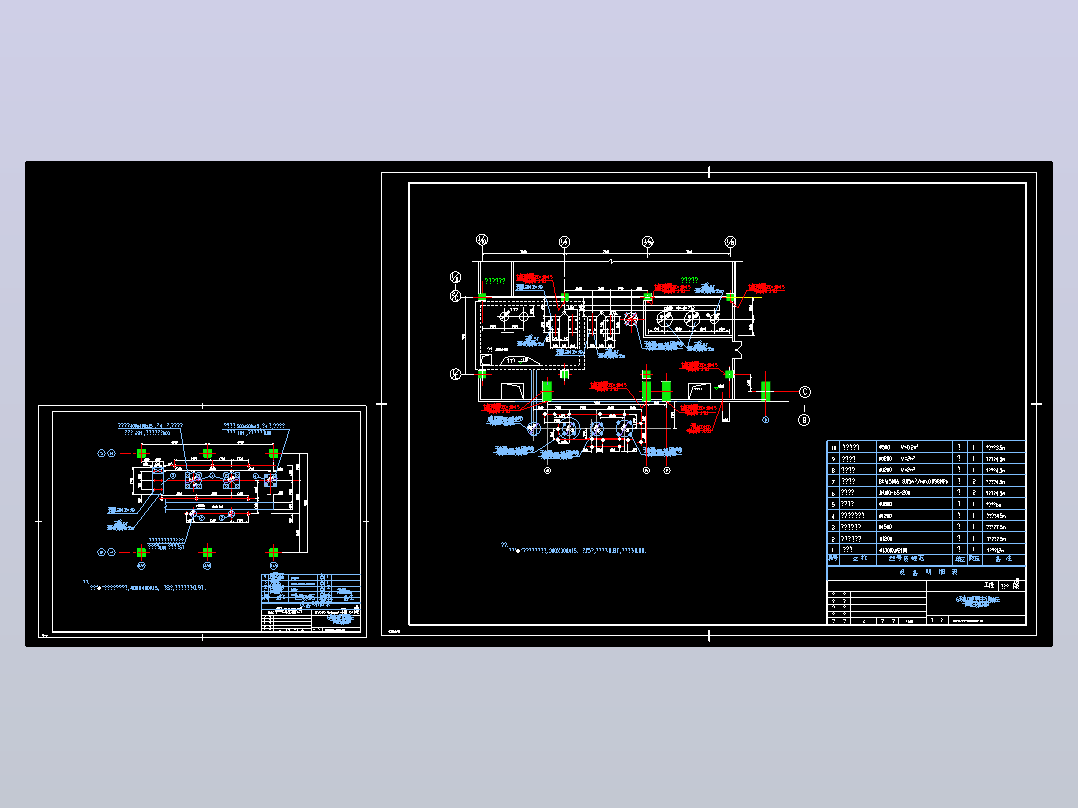Image resolution: width=1078 pixels, height=808 pixels.
Task: Click the crossed circular equipment symbol in the plan
Action: [x=631, y=320]
